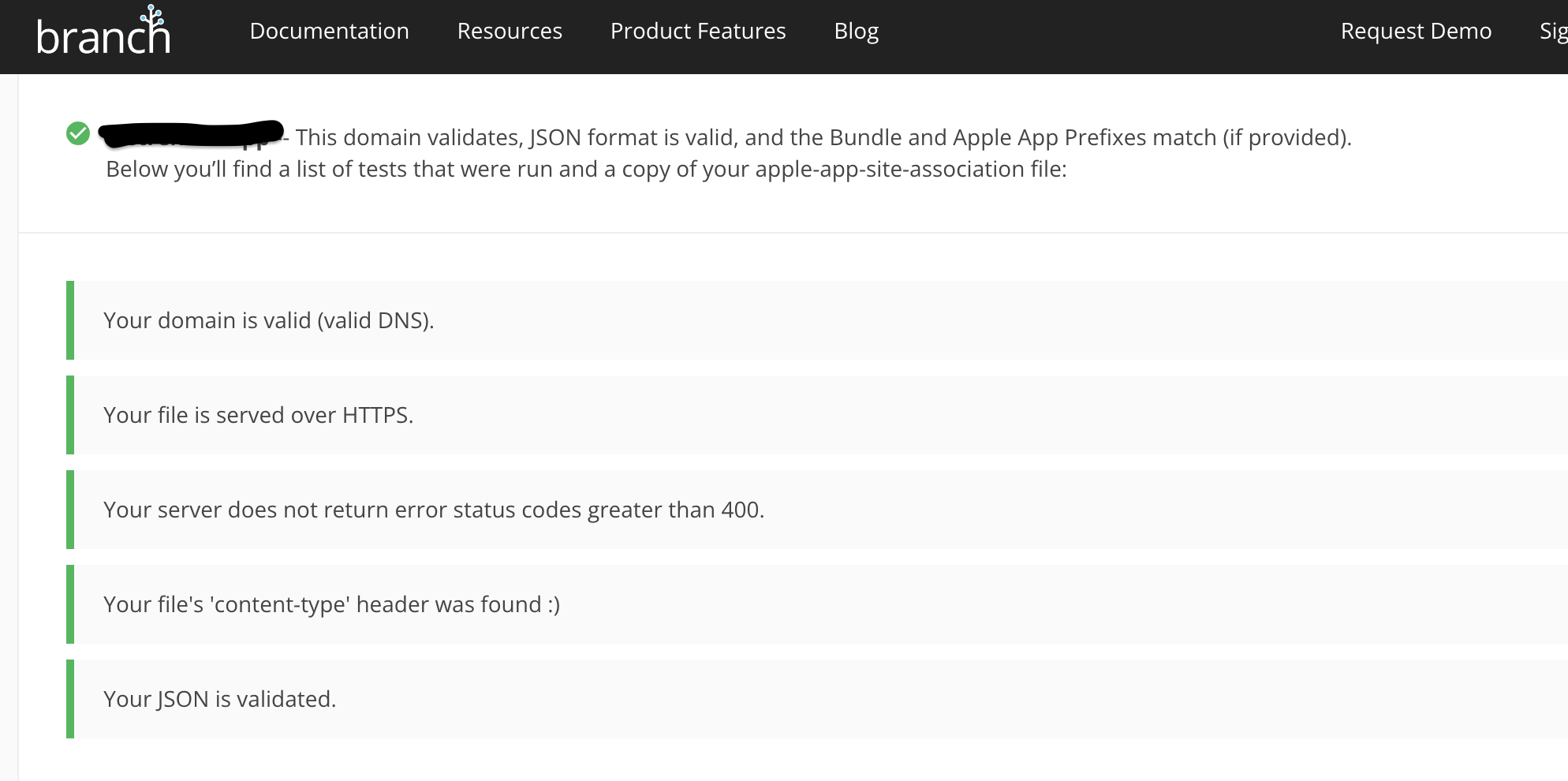The width and height of the screenshot is (1568, 781).
Task: Select the 'Your JSON is validated.' text
Action: 220,699
